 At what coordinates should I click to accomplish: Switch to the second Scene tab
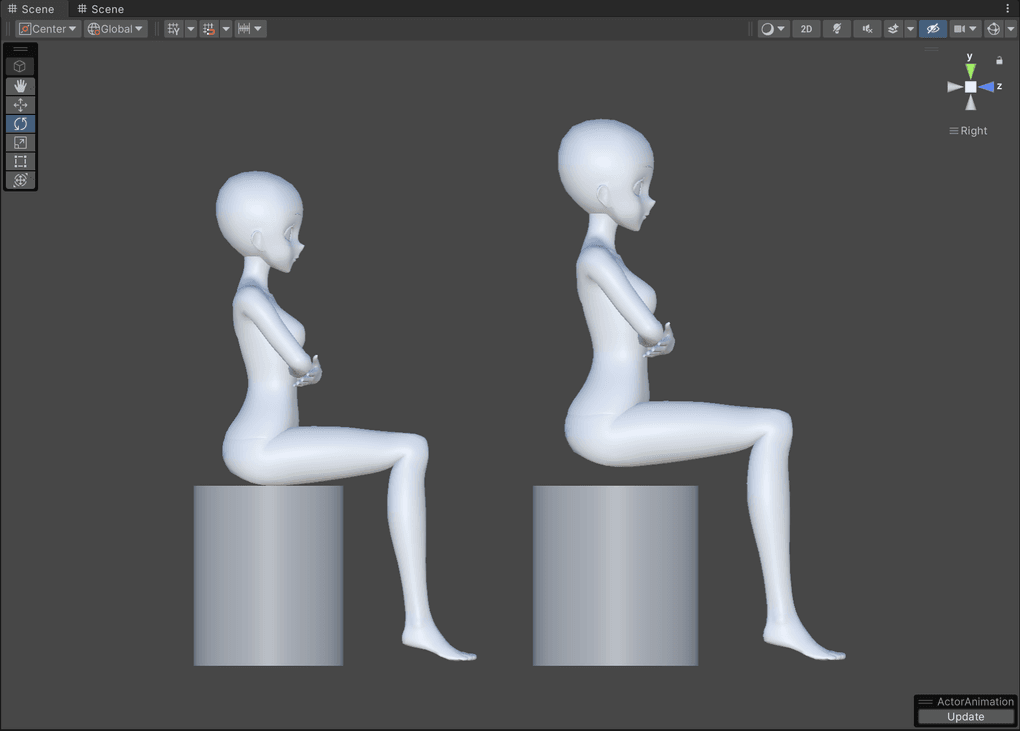101,9
